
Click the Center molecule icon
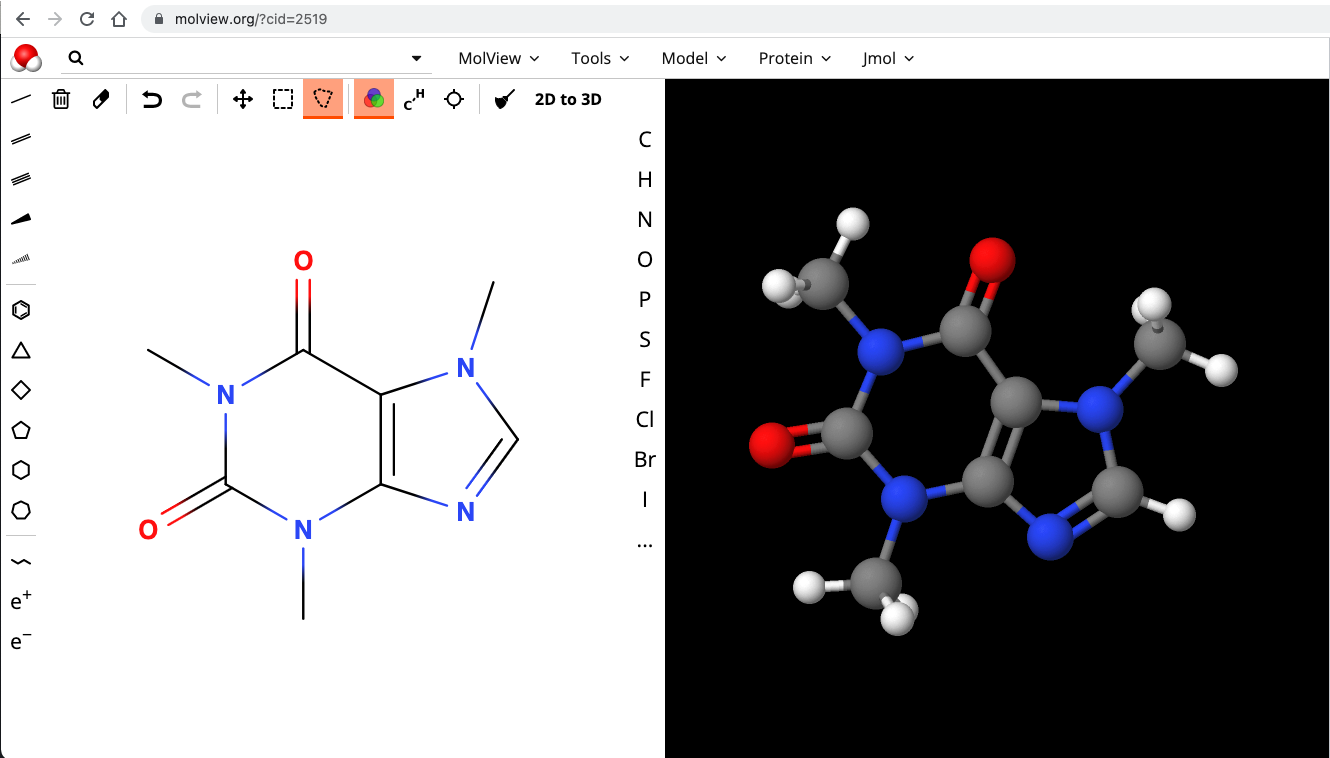[x=454, y=98]
